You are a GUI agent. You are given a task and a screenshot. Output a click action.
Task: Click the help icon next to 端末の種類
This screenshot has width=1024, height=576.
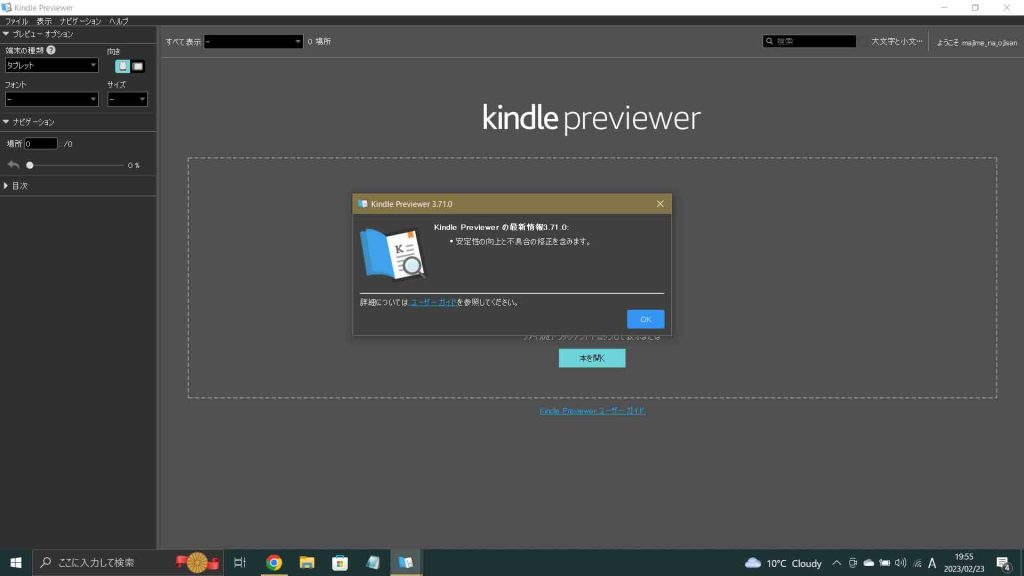tap(51, 50)
